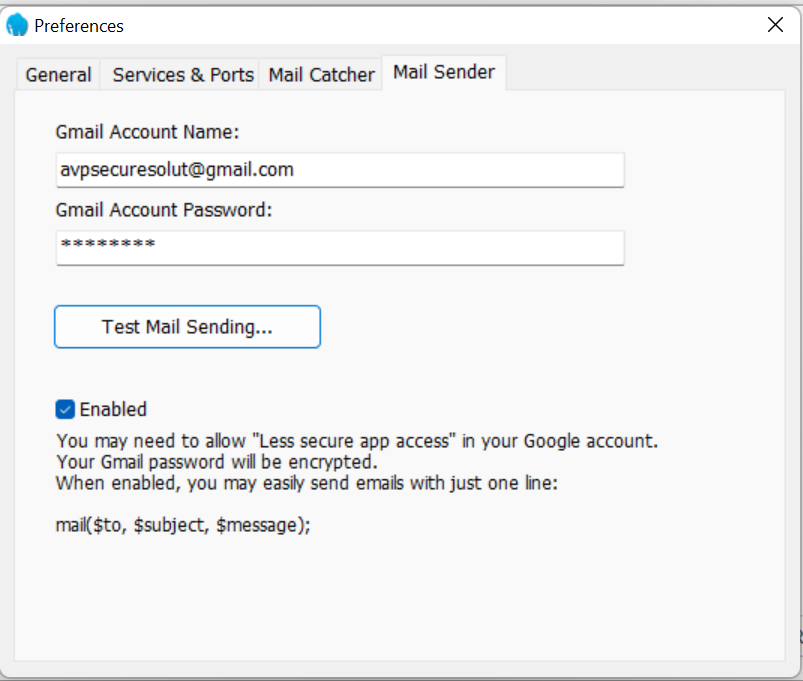The image size is (803, 681).
Task: Open the Services & Ports tab
Action: point(183,75)
